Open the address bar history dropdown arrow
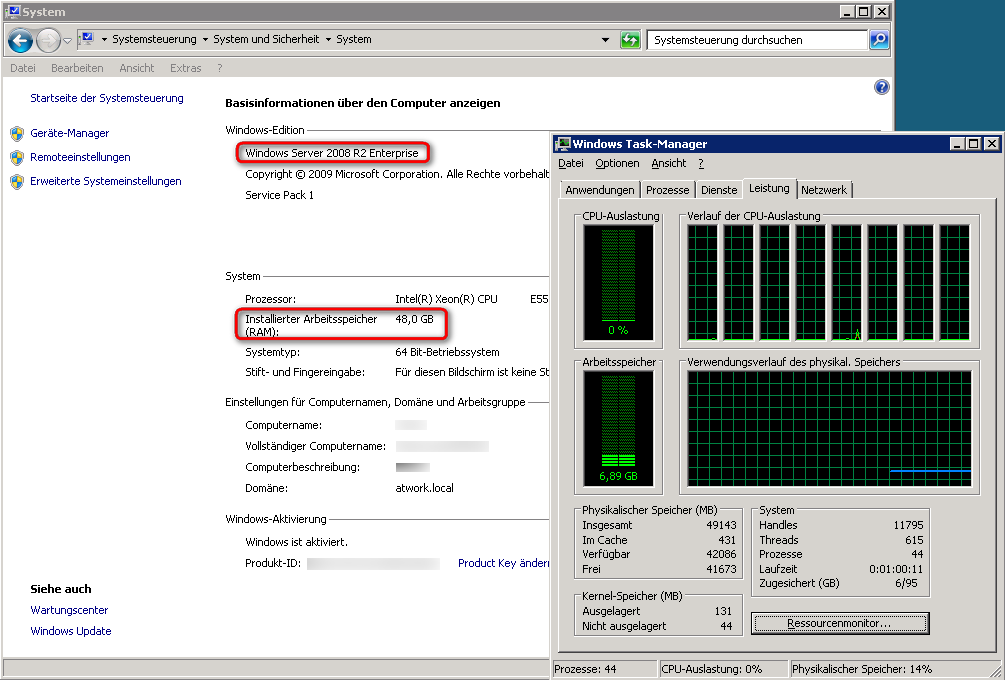 (x=604, y=39)
